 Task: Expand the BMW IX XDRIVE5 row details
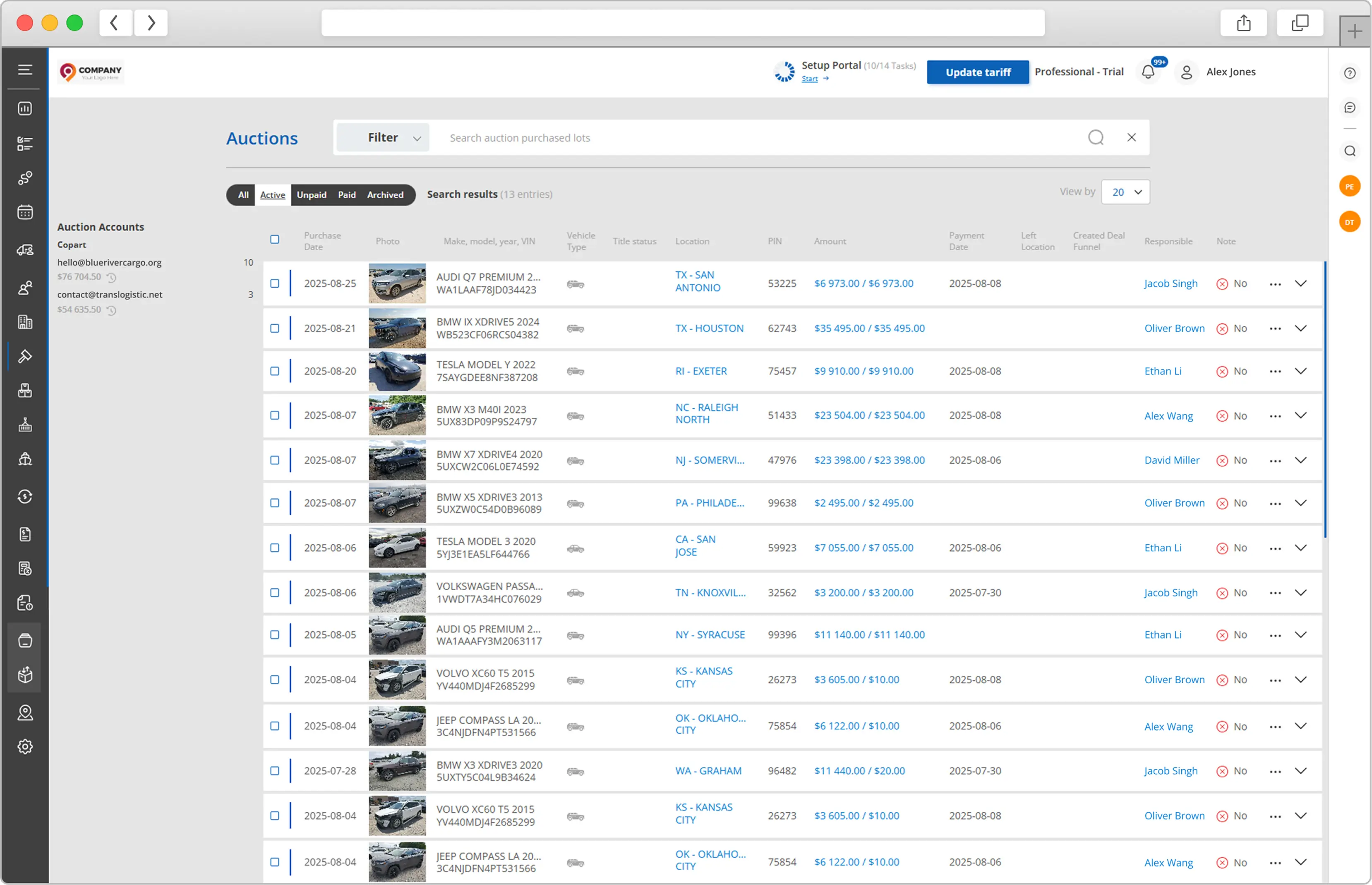1300,329
